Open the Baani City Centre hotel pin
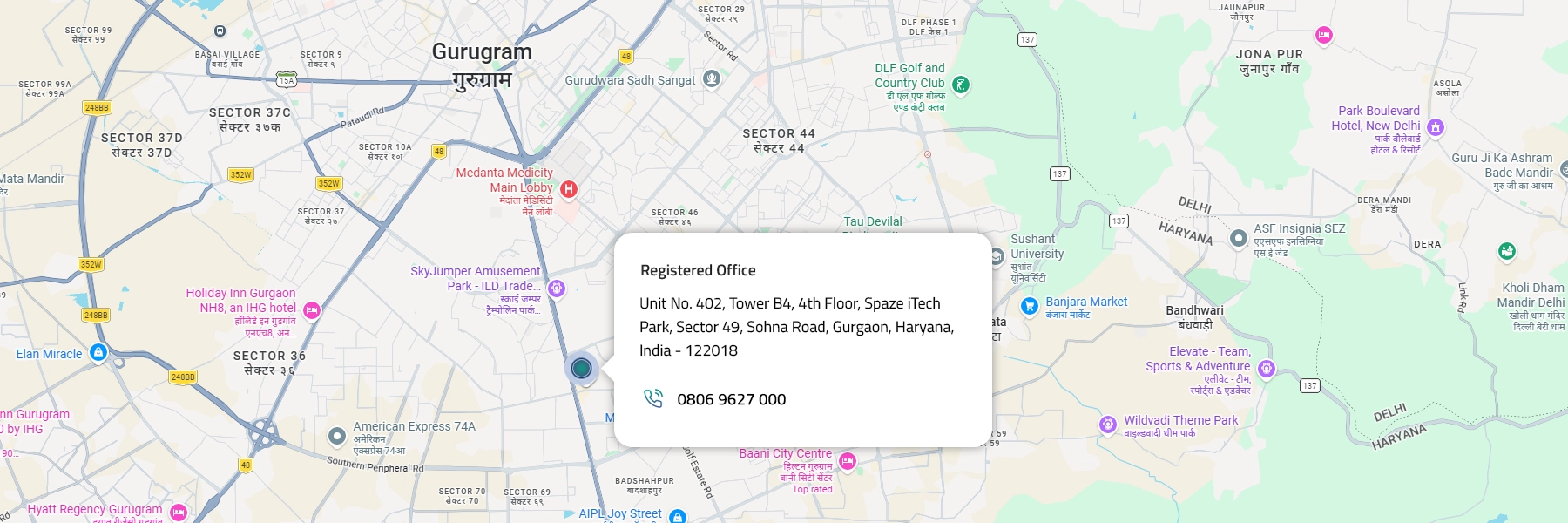The height and width of the screenshot is (523, 1568). coord(848,461)
